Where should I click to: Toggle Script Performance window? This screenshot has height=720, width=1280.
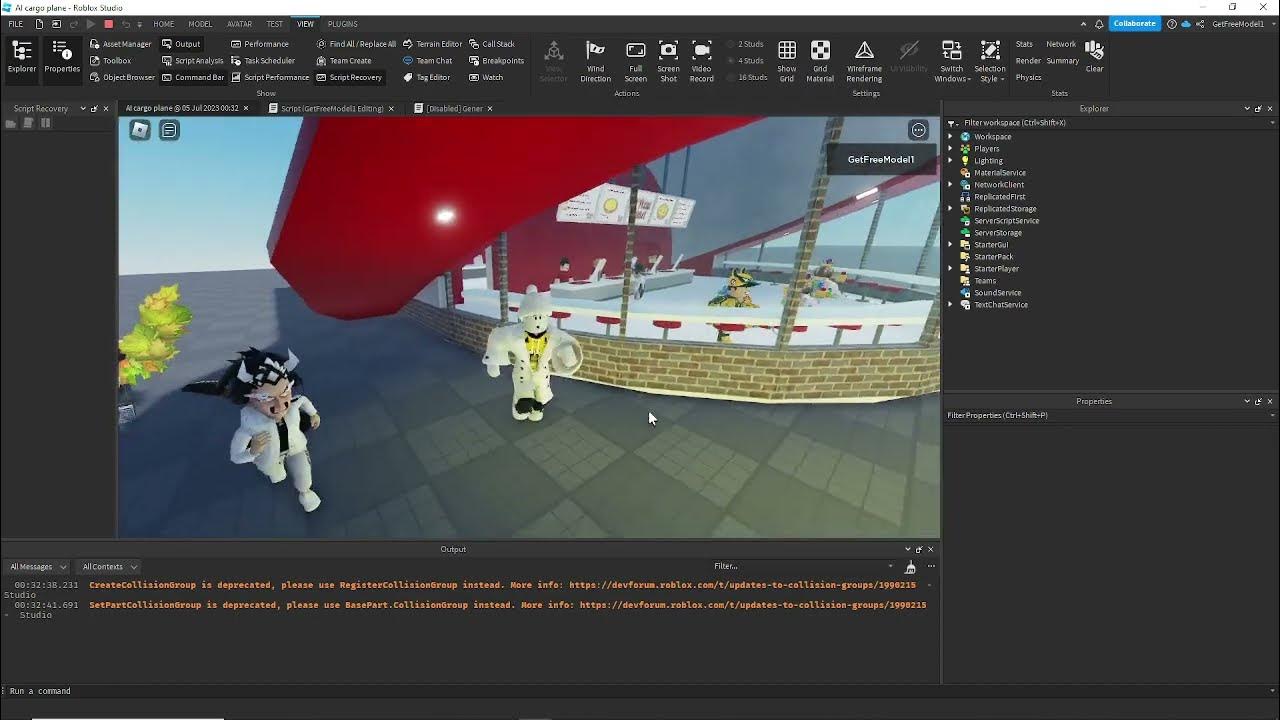click(270, 77)
